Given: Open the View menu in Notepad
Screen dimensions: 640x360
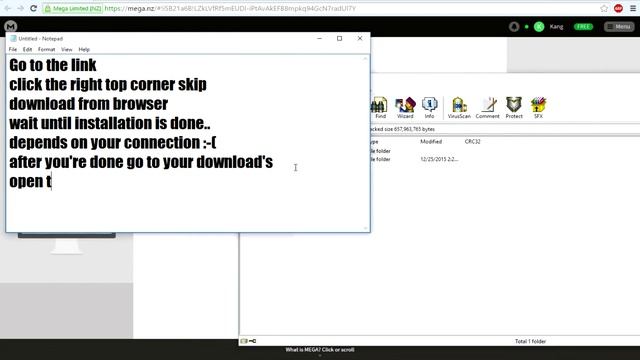Looking at the screenshot, I should coord(67,49).
